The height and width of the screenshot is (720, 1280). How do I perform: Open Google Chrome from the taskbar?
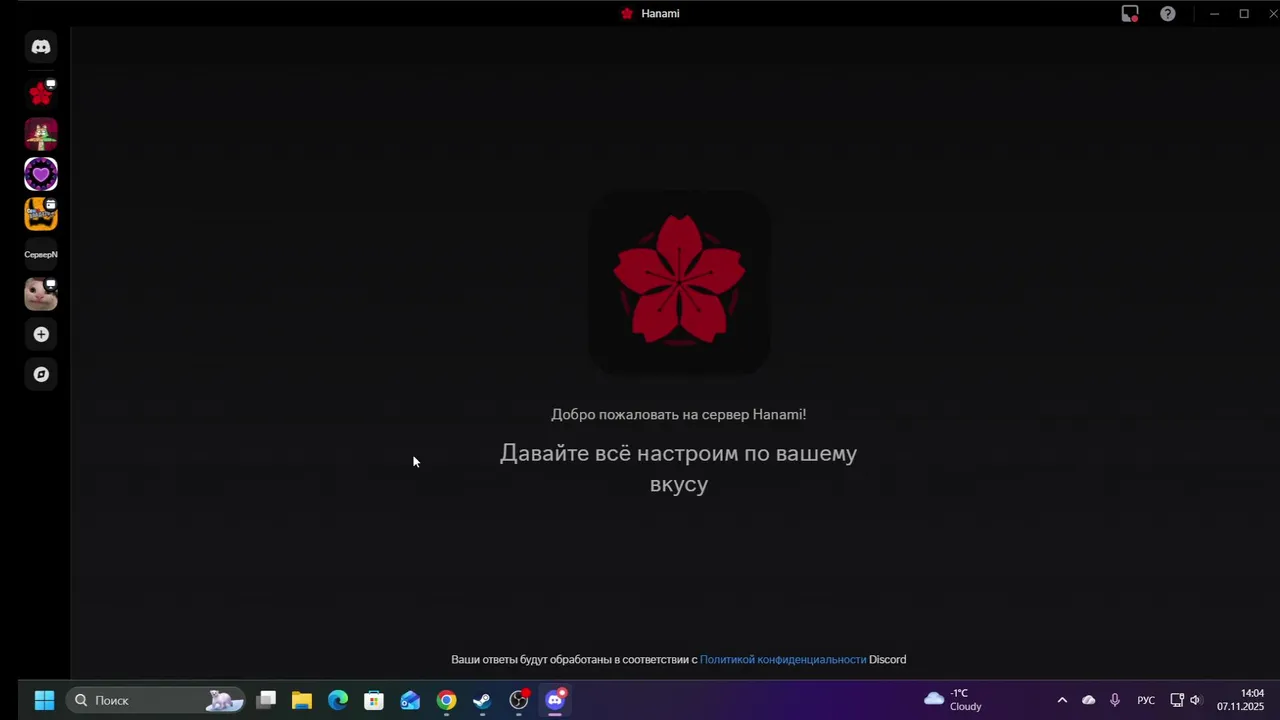446,700
